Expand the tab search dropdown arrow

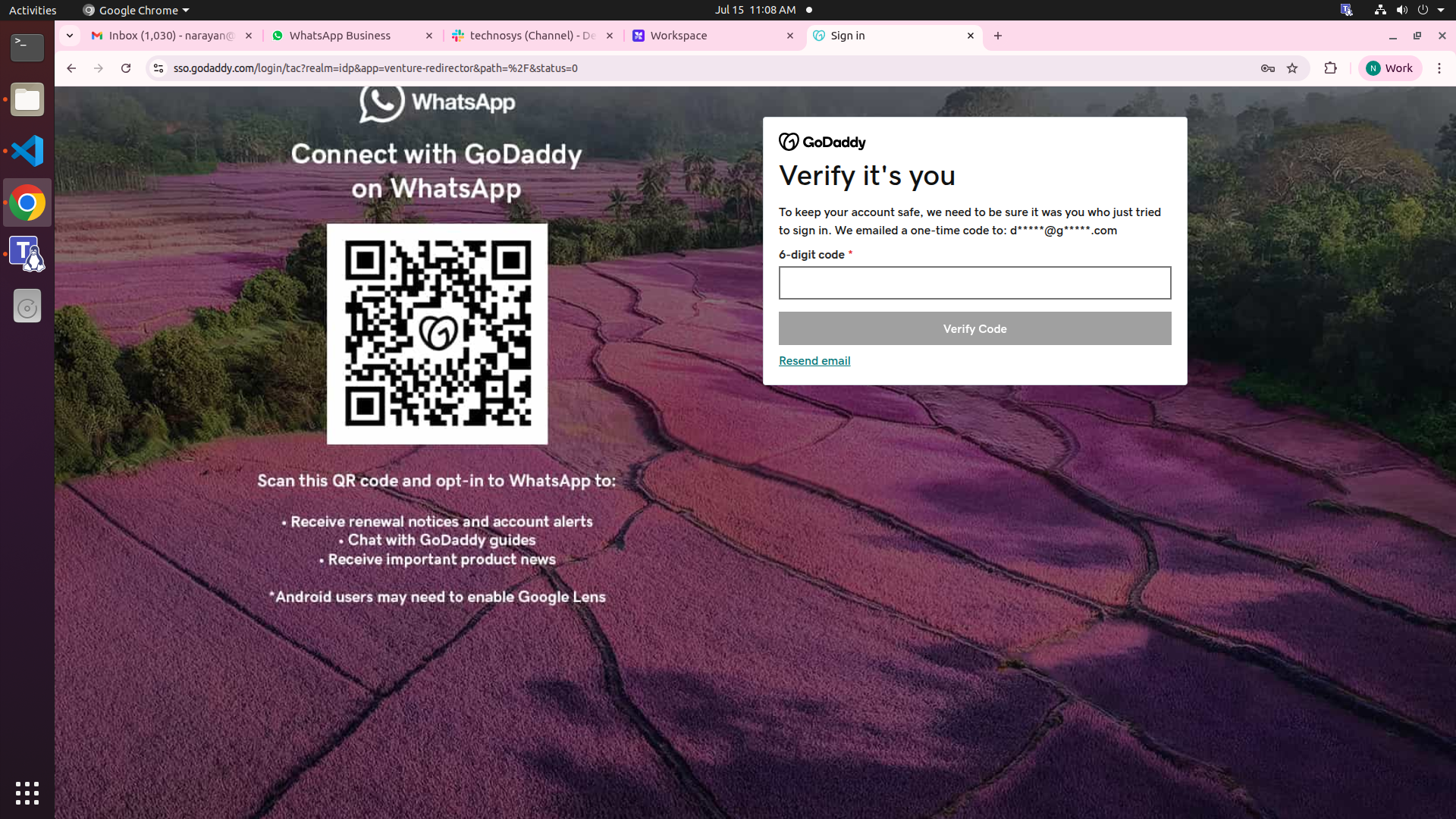[70, 36]
